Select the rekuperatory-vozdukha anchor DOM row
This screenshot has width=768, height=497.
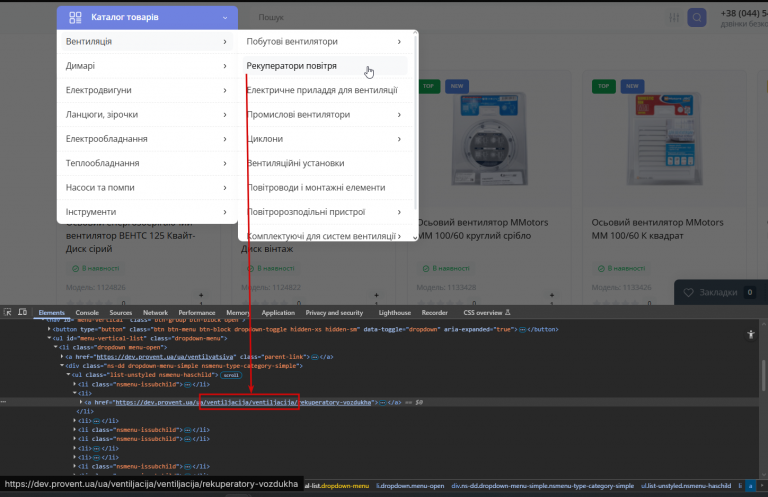pyautogui.click(x=382, y=402)
